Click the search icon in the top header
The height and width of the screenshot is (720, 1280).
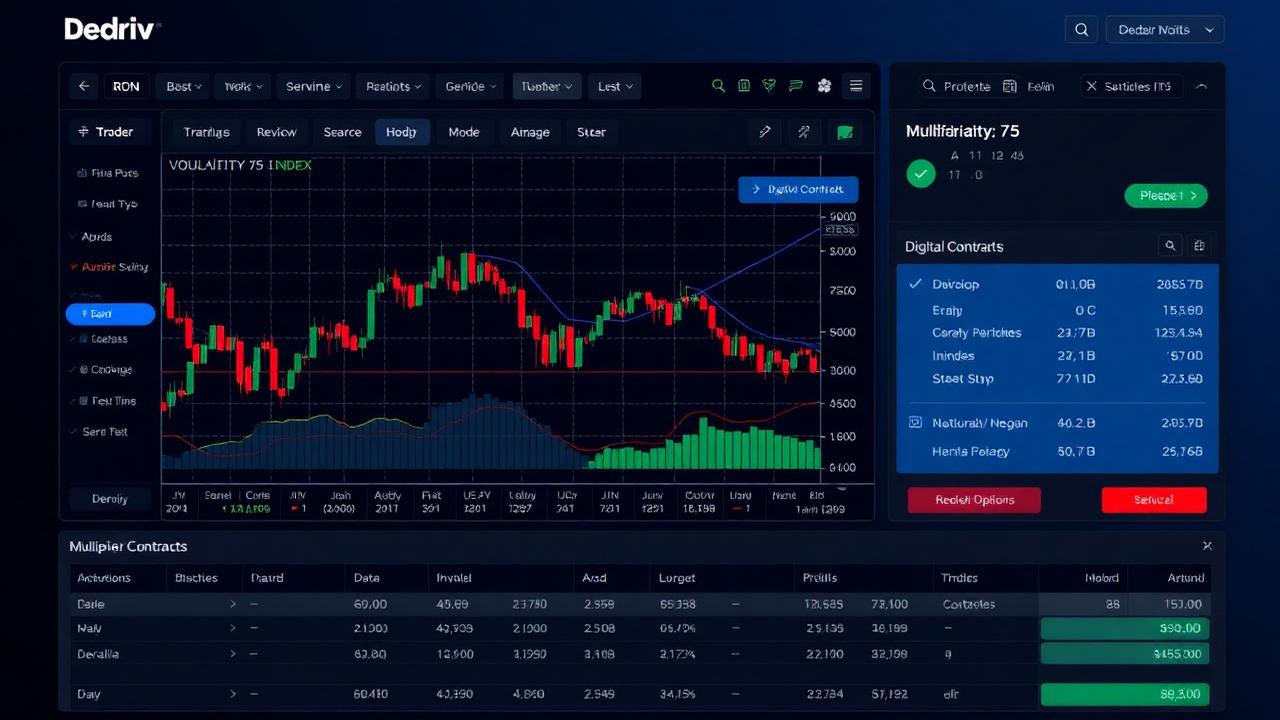(1081, 30)
